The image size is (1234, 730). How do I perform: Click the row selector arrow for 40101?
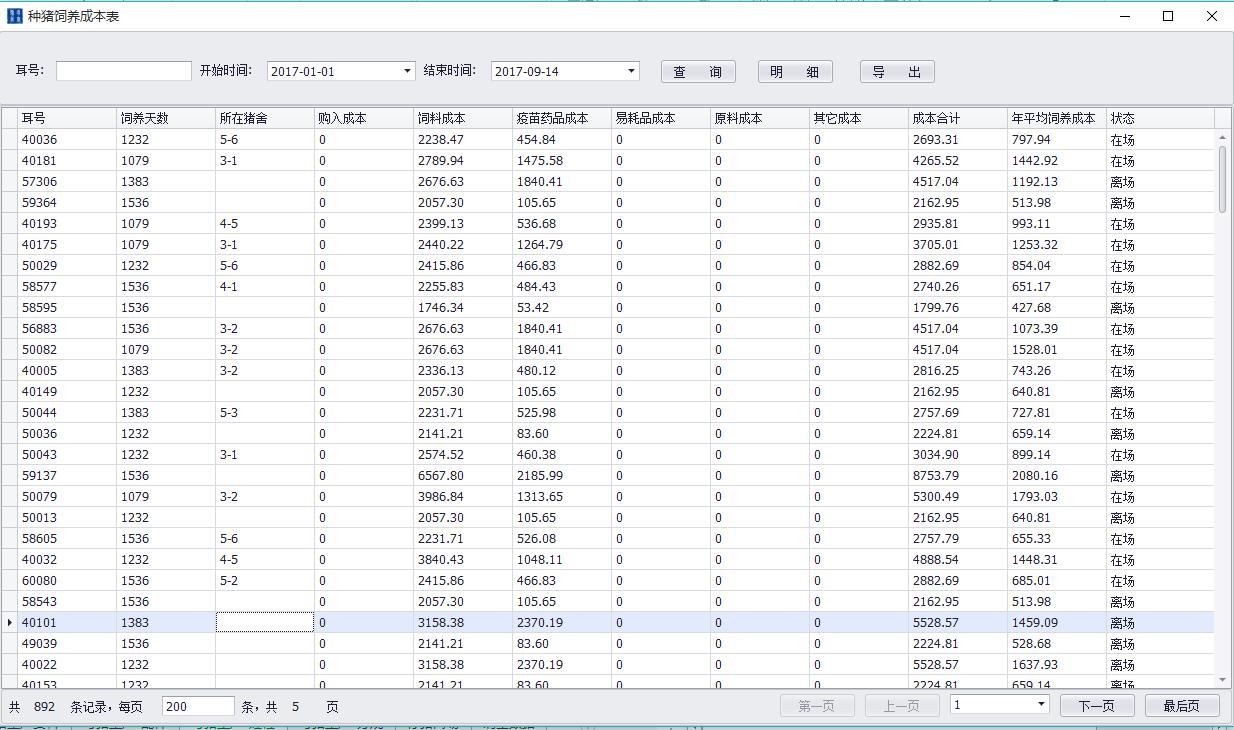coord(10,623)
